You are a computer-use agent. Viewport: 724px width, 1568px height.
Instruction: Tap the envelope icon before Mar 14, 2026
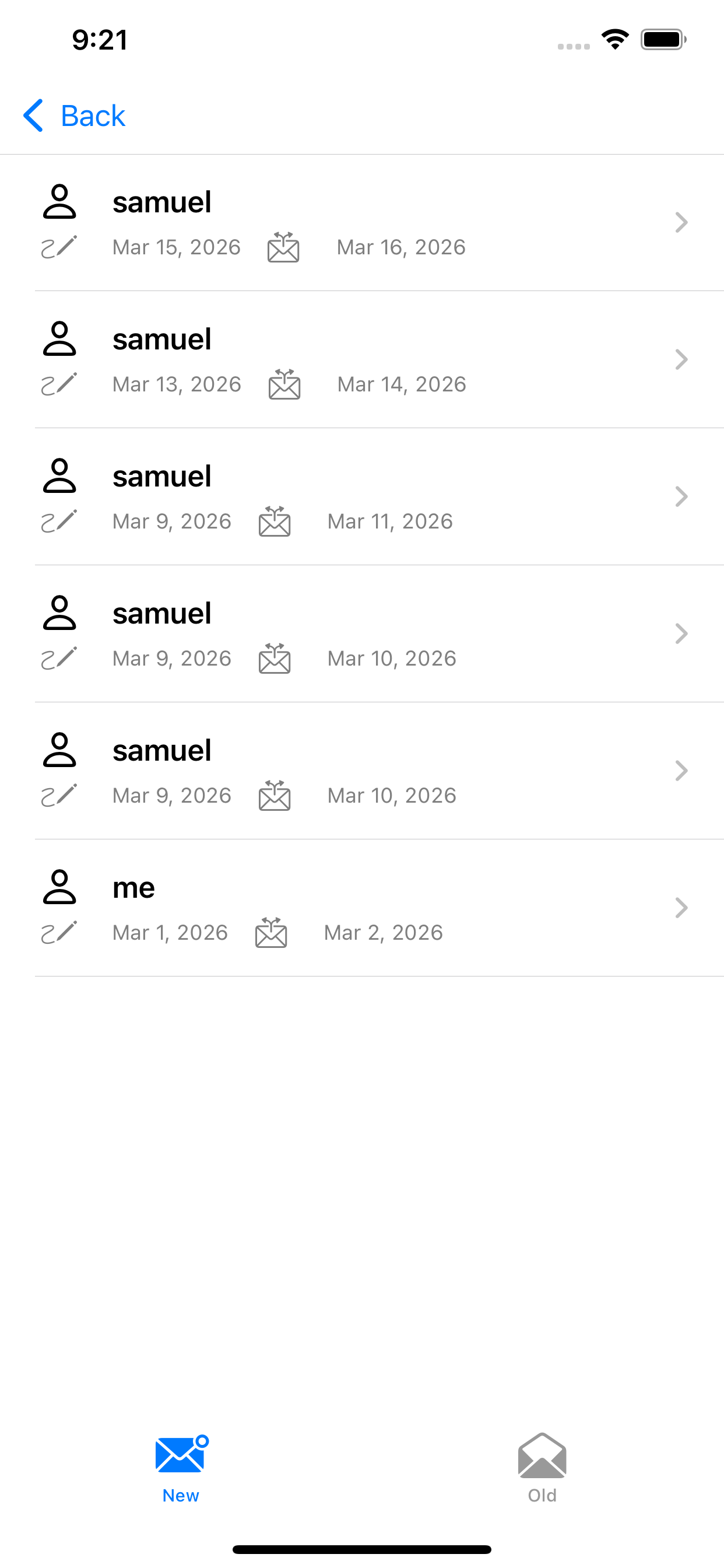tap(284, 384)
